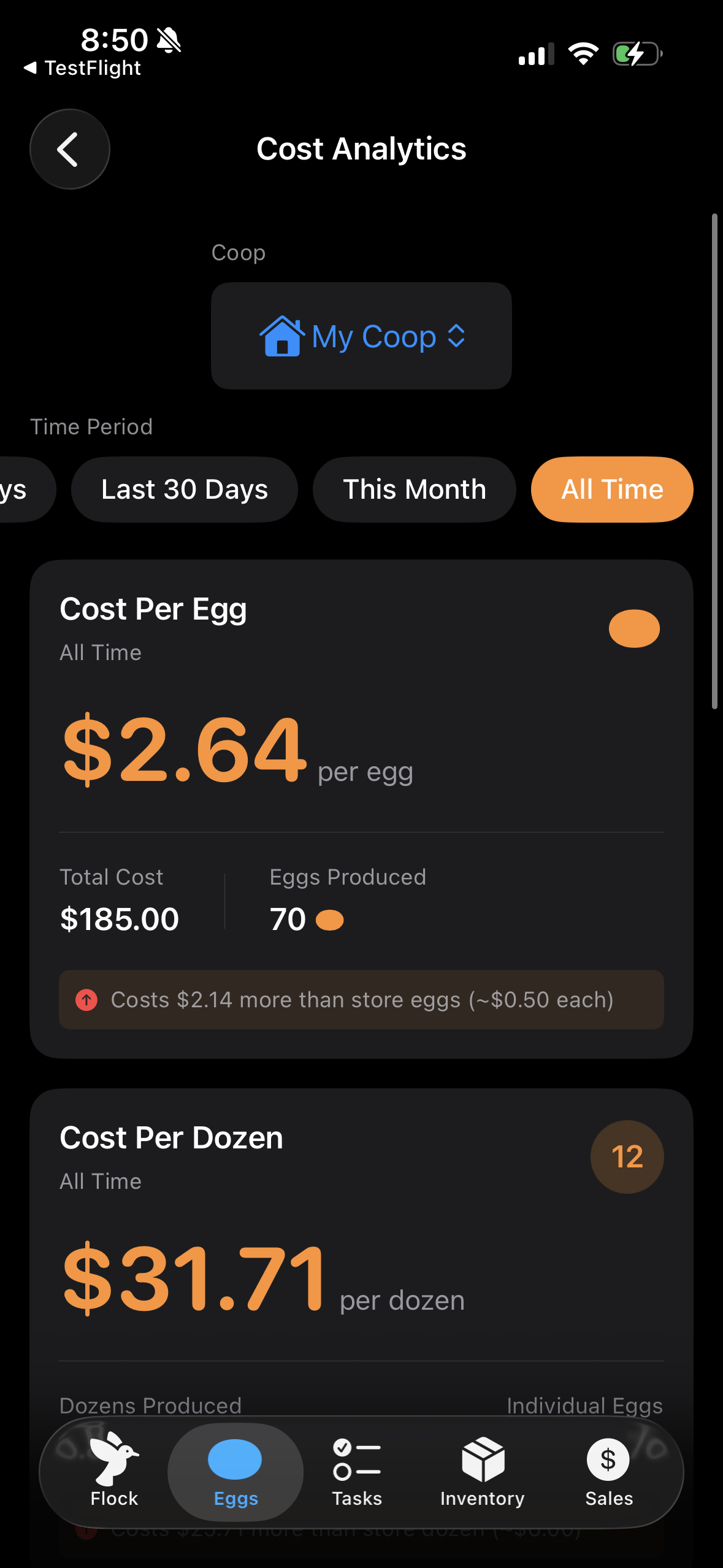
Task: Tap the partially hidden days filter chip
Action: coord(18,490)
